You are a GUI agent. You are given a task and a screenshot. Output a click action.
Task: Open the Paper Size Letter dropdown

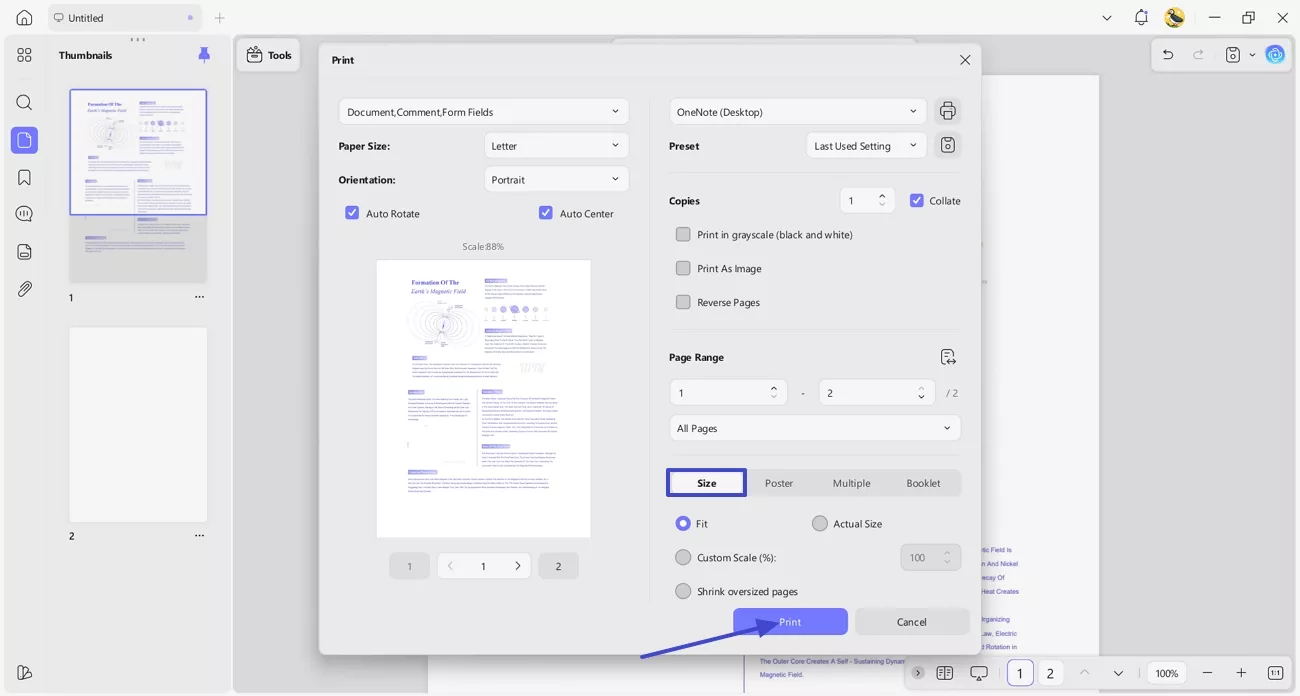[x=556, y=146]
